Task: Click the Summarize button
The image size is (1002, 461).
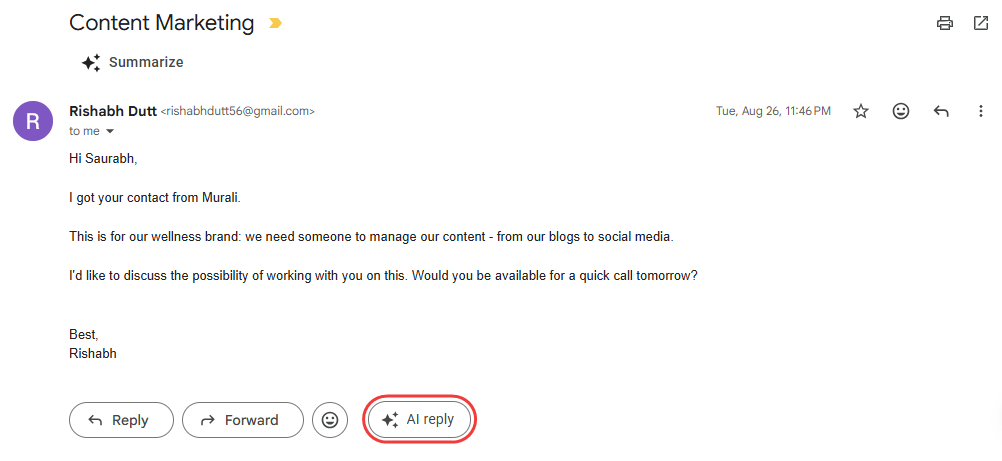Action: pyautogui.click(x=133, y=62)
